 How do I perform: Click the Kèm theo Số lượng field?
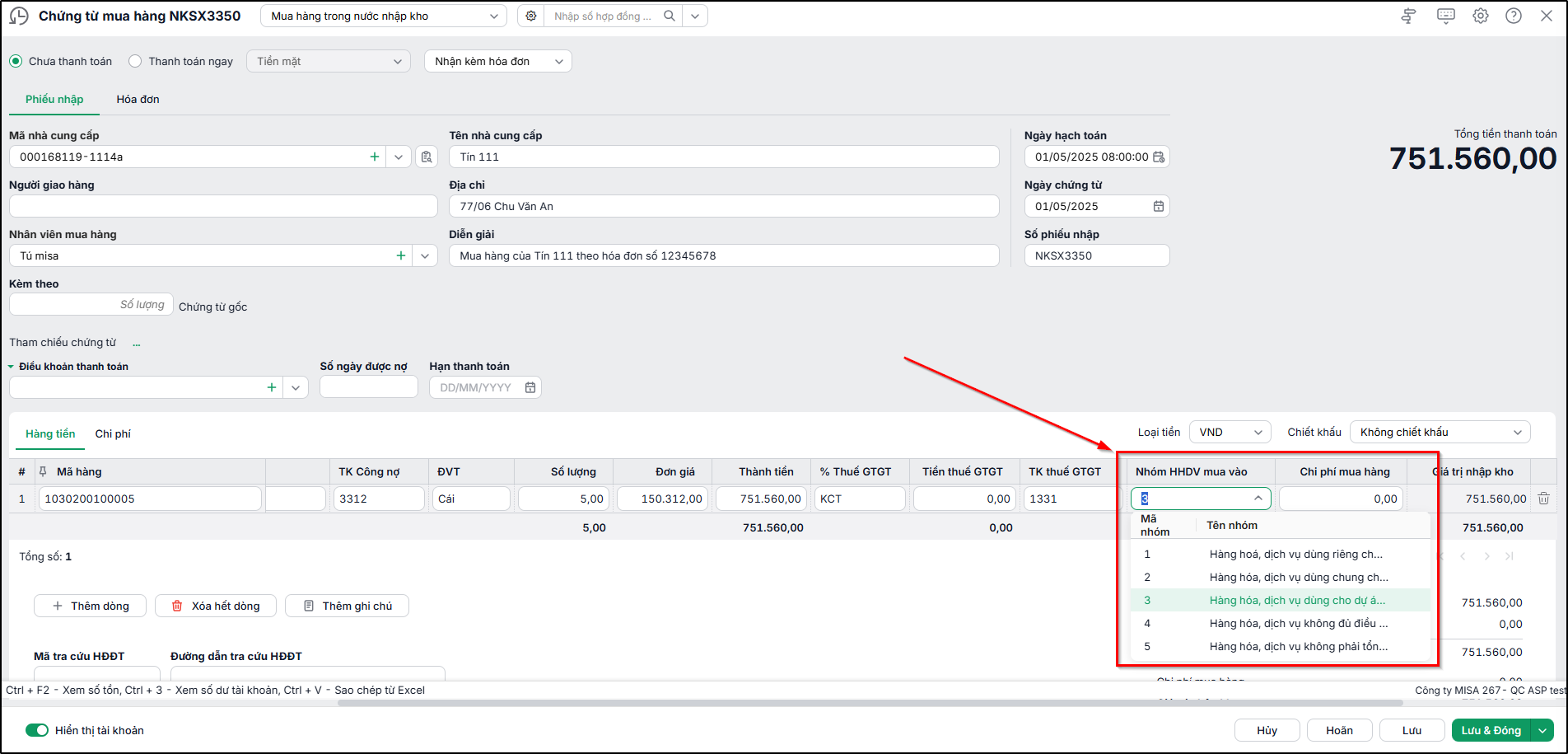(91, 305)
